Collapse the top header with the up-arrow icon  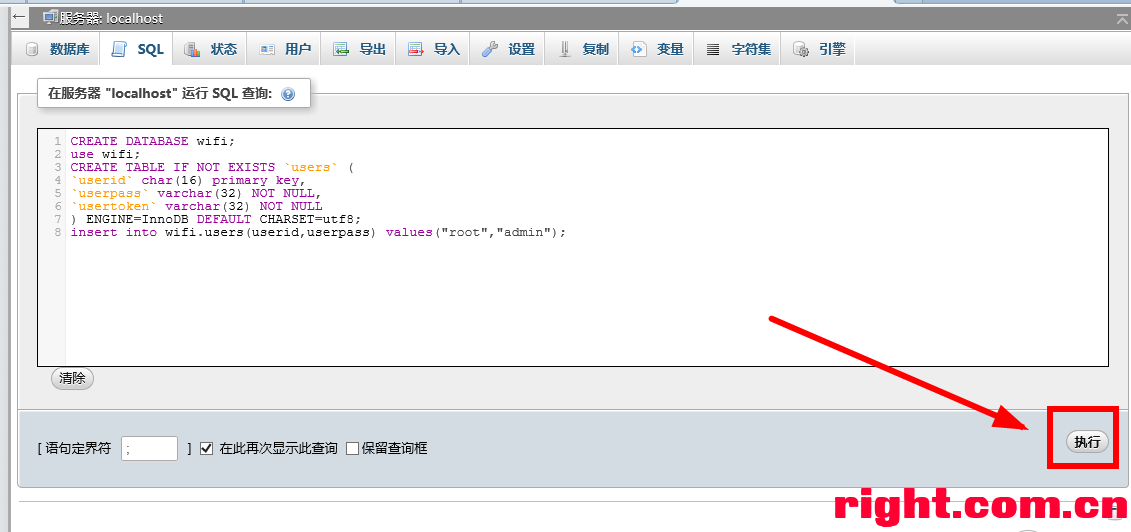1123,18
